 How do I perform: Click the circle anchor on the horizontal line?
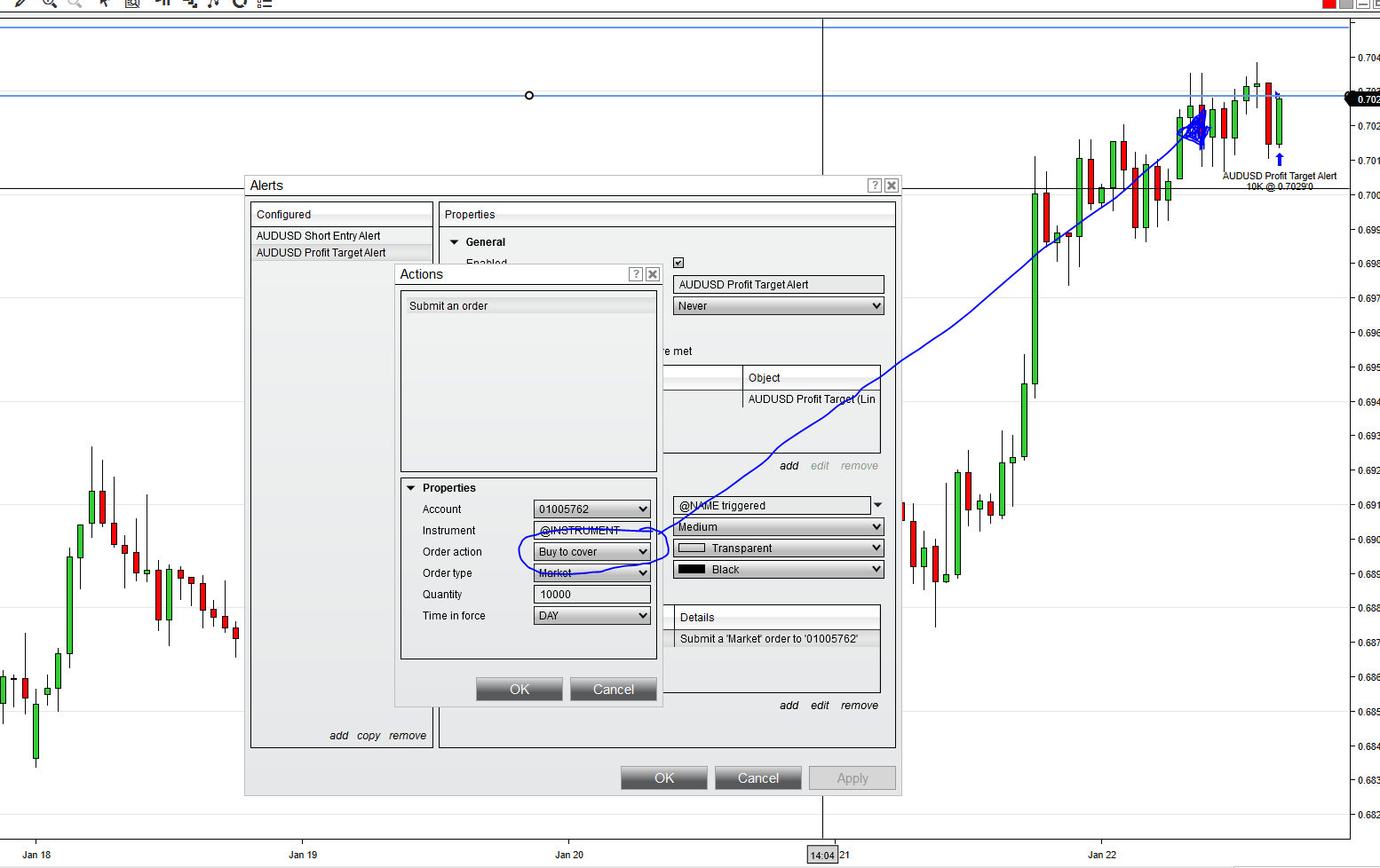(529, 96)
